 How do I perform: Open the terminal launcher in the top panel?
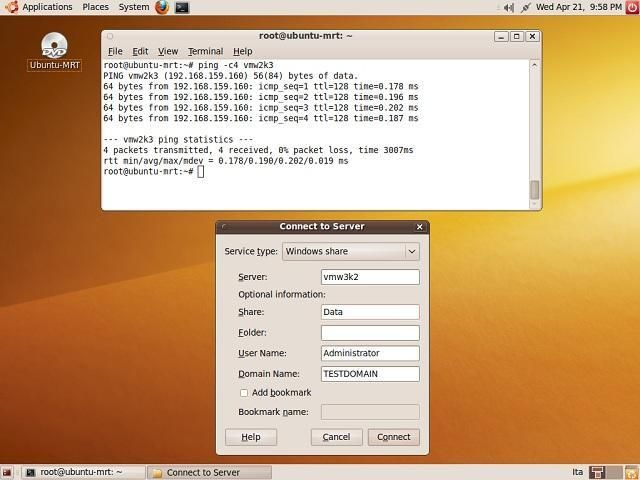click(x=182, y=7)
